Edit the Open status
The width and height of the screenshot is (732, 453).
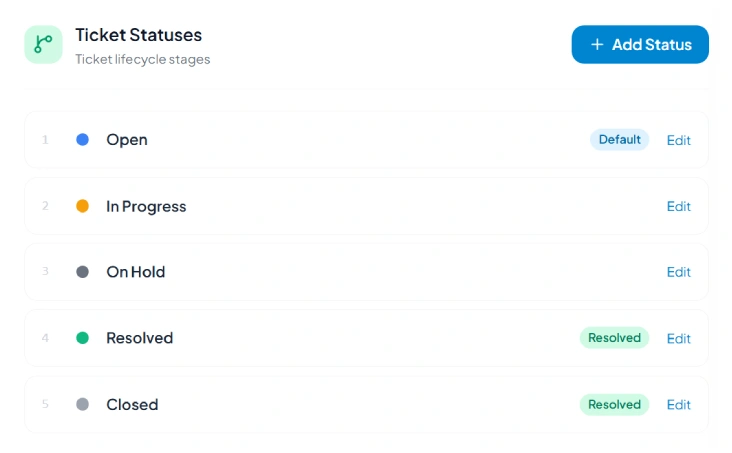678,140
